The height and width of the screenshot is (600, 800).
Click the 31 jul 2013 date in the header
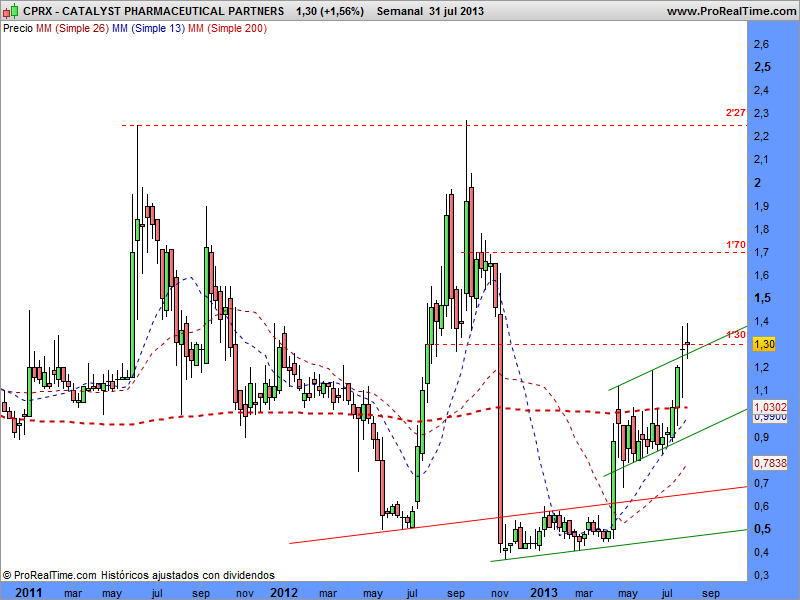coord(457,11)
